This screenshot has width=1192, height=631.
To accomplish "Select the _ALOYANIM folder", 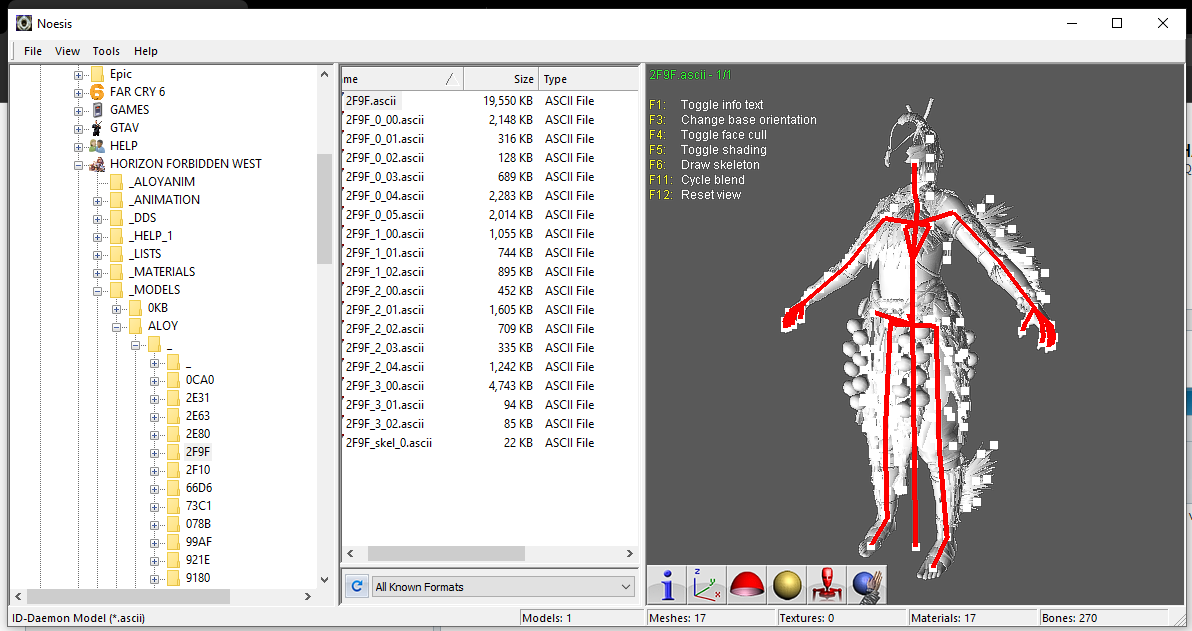I will tap(162, 182).
